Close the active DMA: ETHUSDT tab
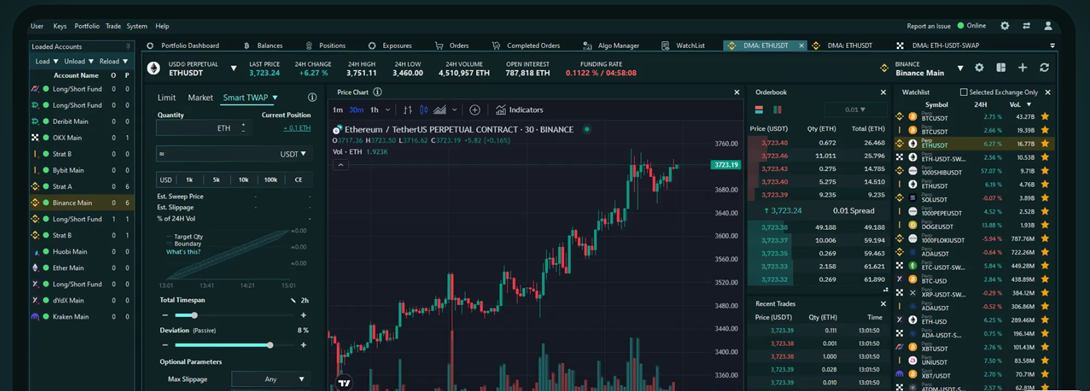The height and width of the screenshot is (391, 1090). (801, 45)
